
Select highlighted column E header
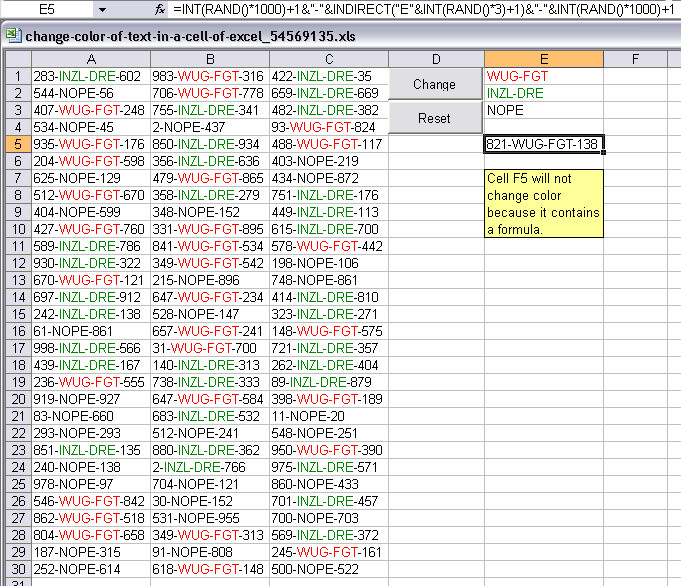(544, 59)
